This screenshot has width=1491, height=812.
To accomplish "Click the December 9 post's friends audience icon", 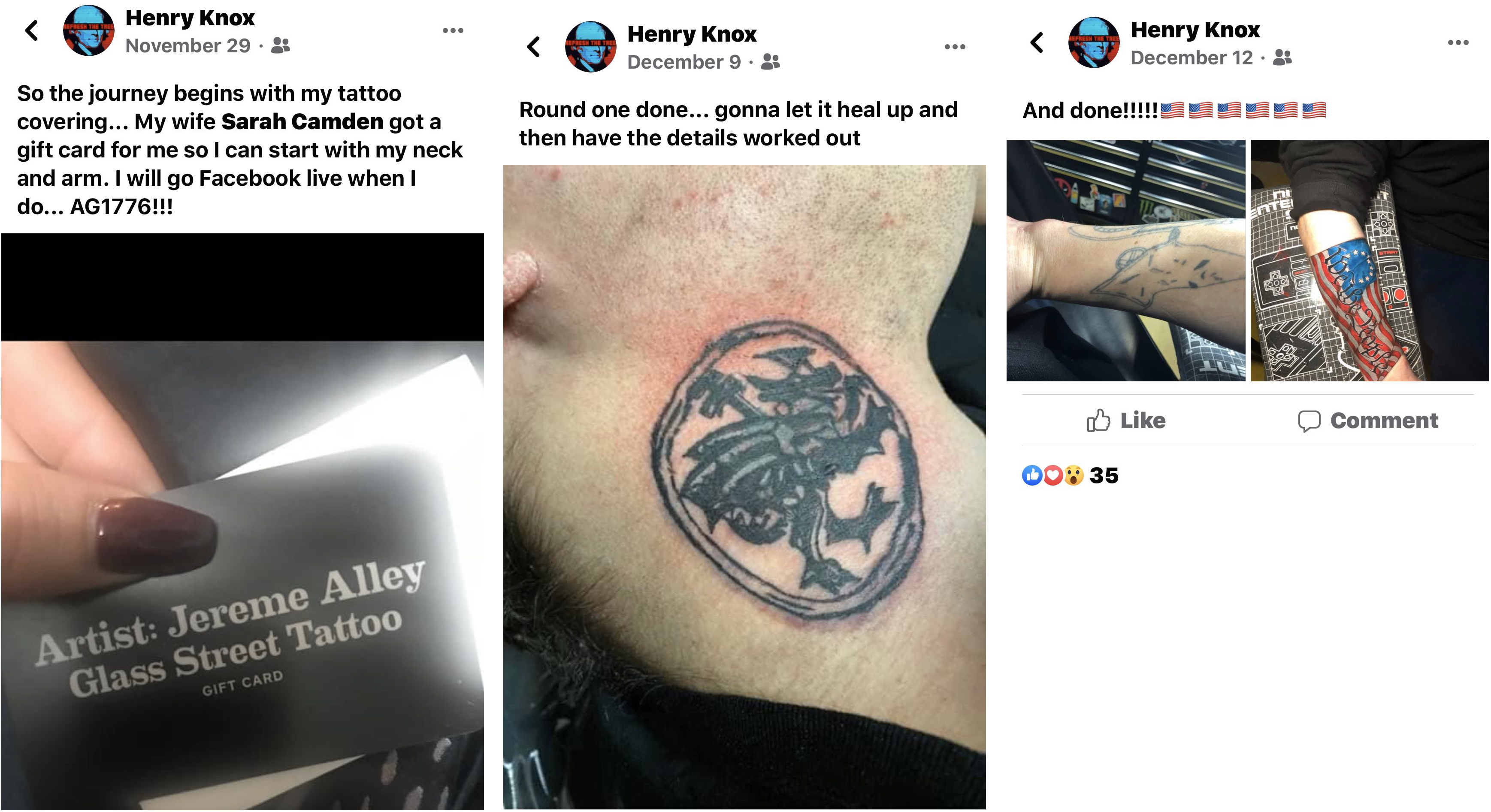I will (x=771, y=61).
